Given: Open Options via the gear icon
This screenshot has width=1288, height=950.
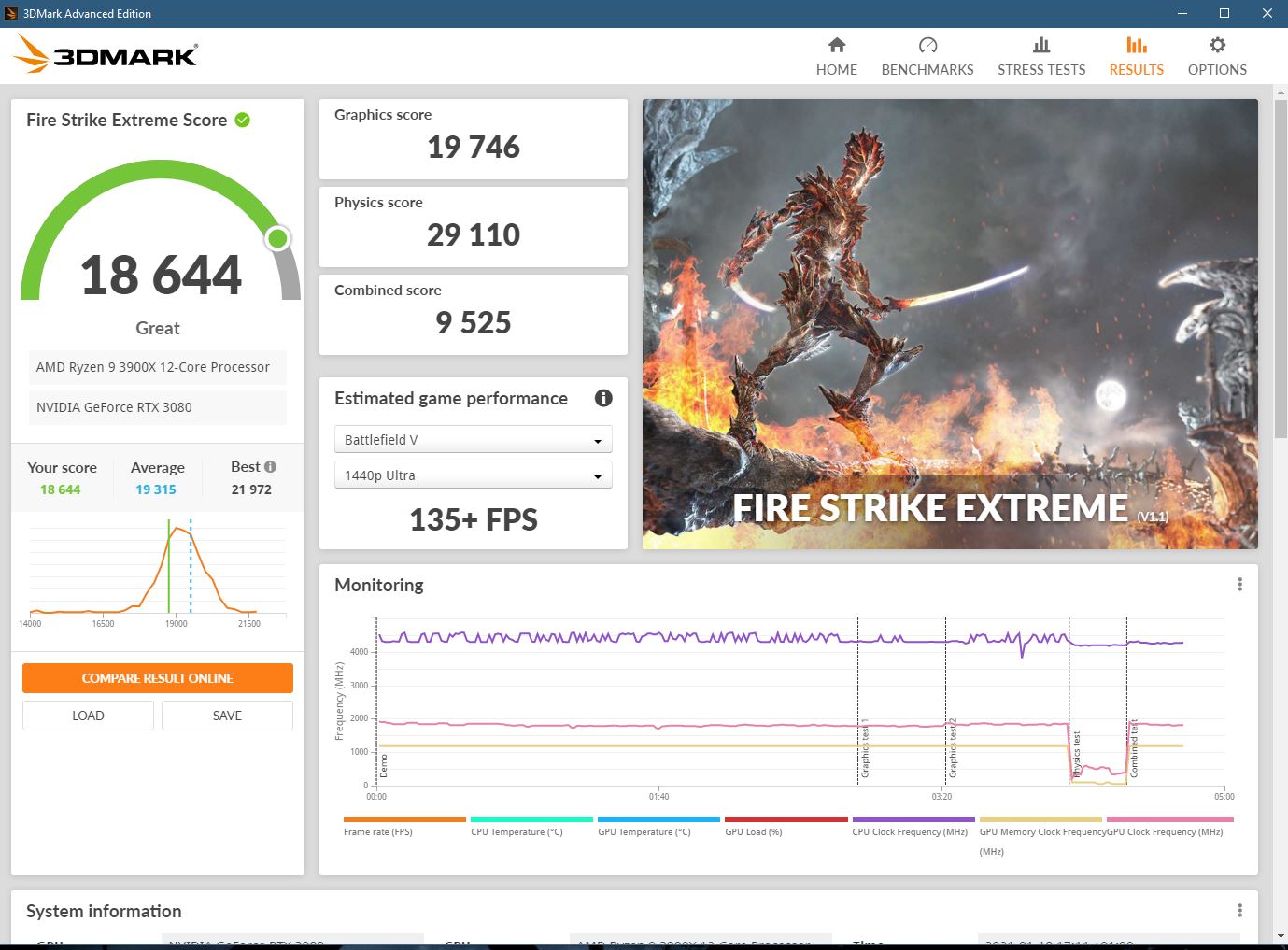Looking at the screenshot, I should pos(1216,46).
